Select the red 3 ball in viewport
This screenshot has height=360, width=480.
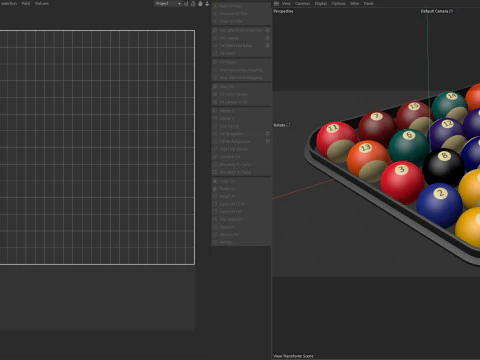[x=402, y=182]
